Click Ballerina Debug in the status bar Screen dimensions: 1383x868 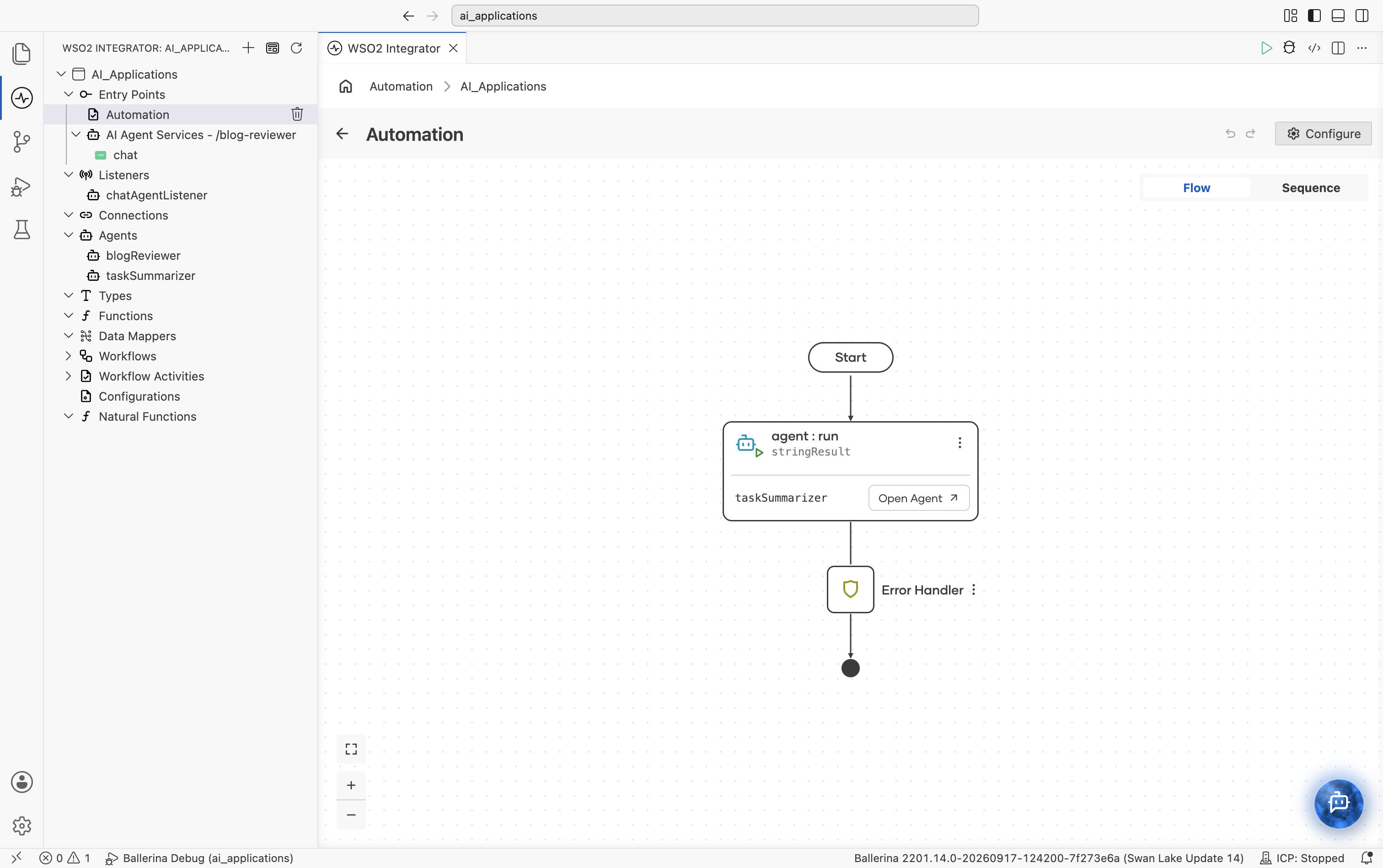[x=199, y=857]
